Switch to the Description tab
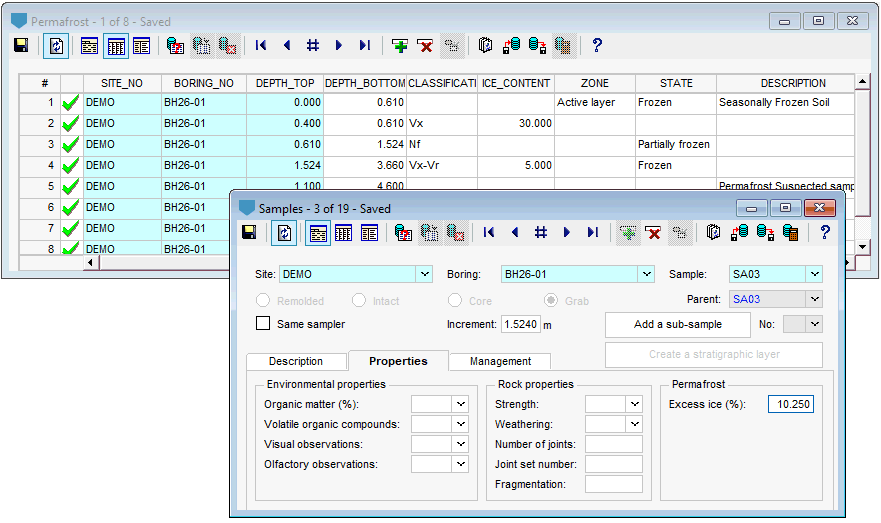The width and height of the screenshot is (881, 523). click(296, 361)
